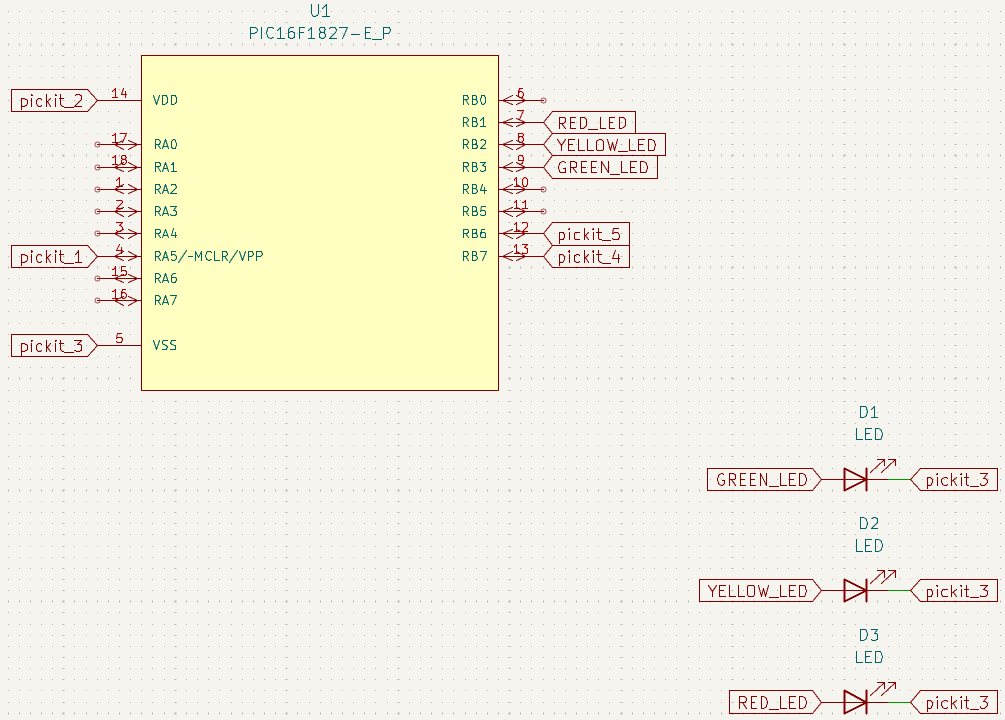
Task: Click pin number 12 at RB6
Action: (x=520, y=227)
